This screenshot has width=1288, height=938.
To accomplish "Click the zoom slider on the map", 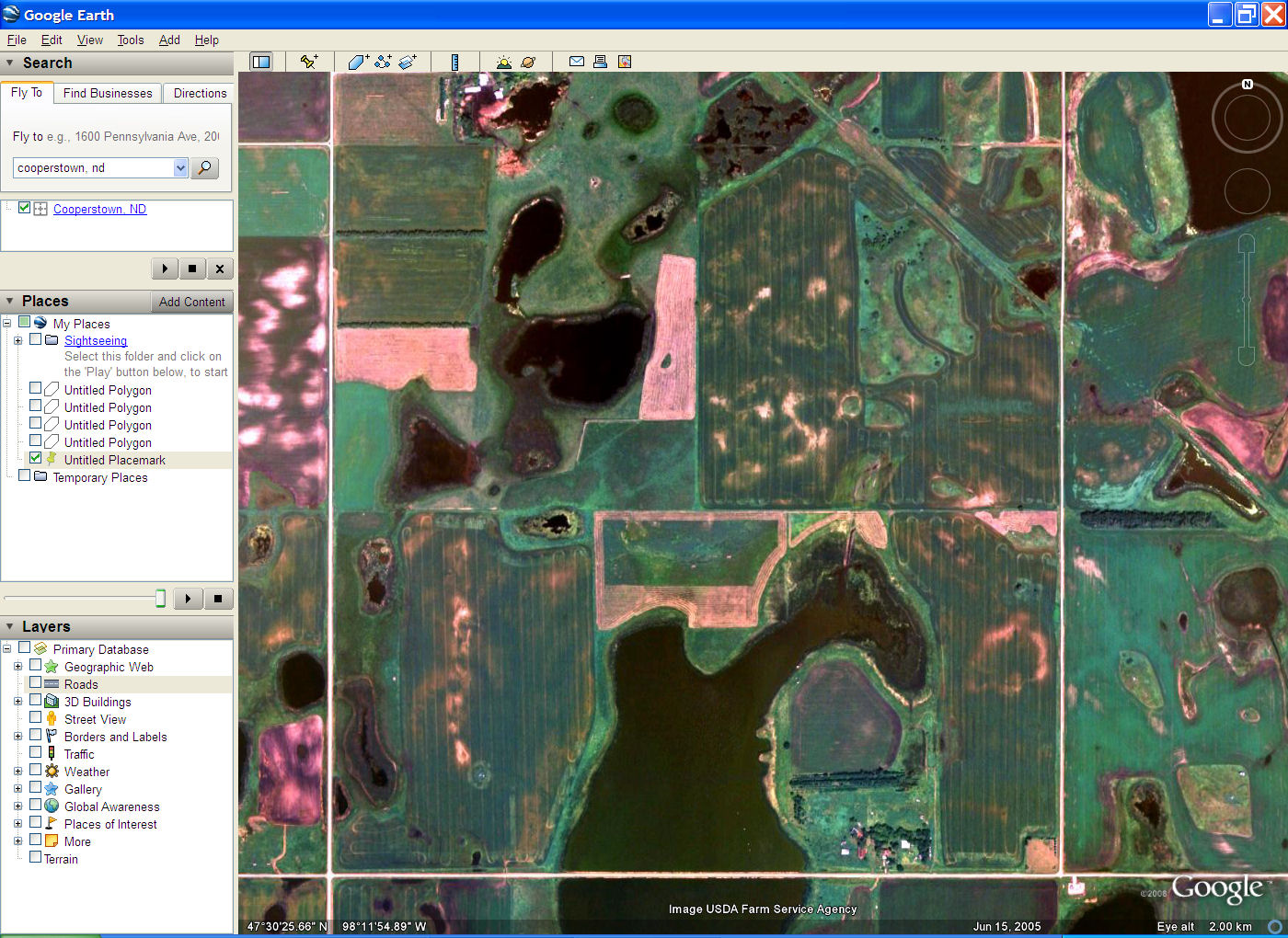I will pos(1247,300).
